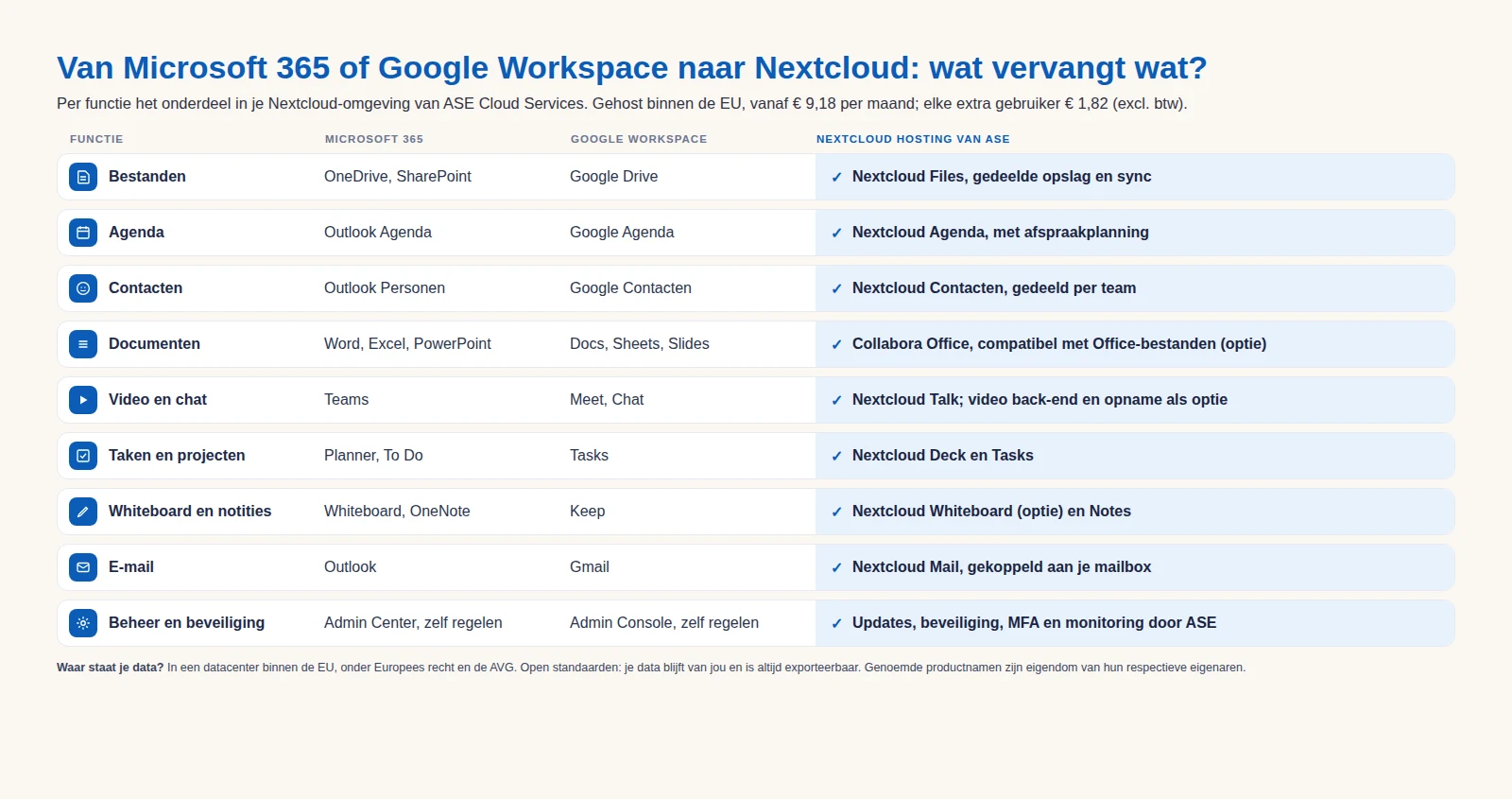Image resolution: width=1512 pixels, height=799 pixels.
Task: Click the Admin Console, zelf regelen cell
Action: pyautogui.click(x=664, y=623)
